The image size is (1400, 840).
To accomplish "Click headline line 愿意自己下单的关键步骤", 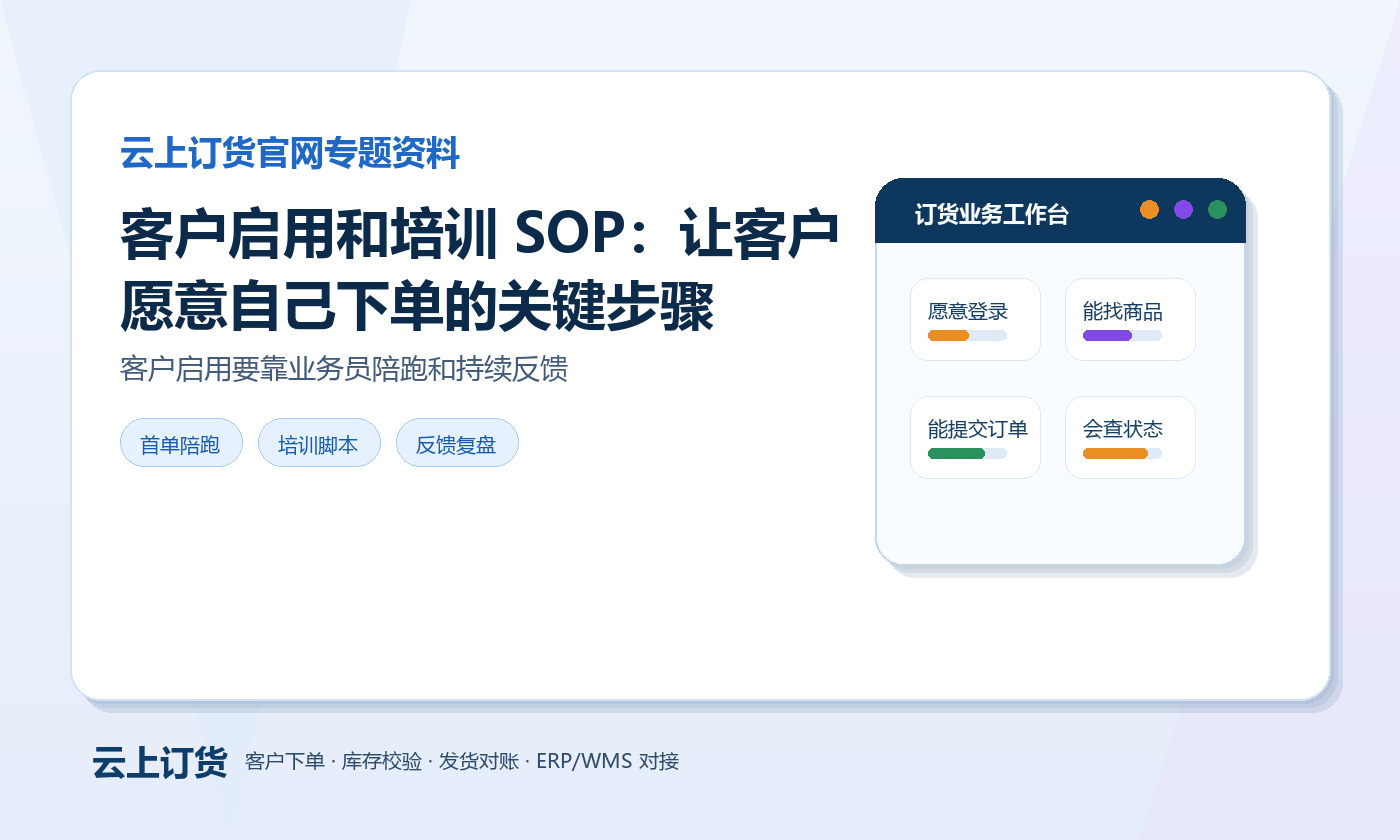I will click(417, 307).
